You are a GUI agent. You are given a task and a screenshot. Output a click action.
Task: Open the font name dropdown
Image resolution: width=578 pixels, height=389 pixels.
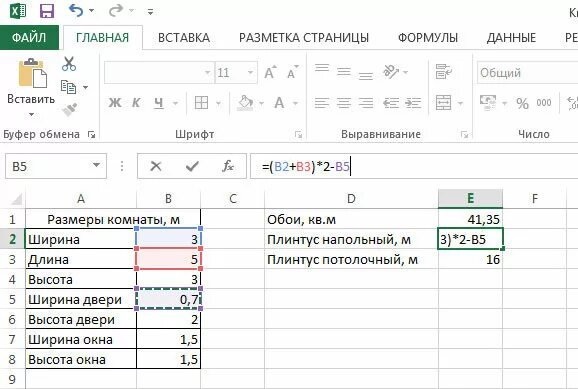click(x=208, y=72)
